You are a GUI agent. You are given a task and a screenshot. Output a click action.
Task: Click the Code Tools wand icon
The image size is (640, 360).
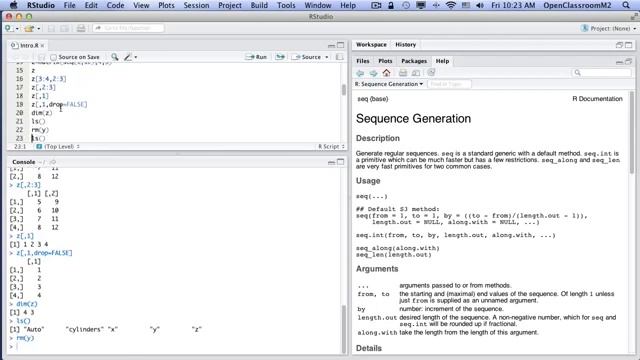click(128, 57)
